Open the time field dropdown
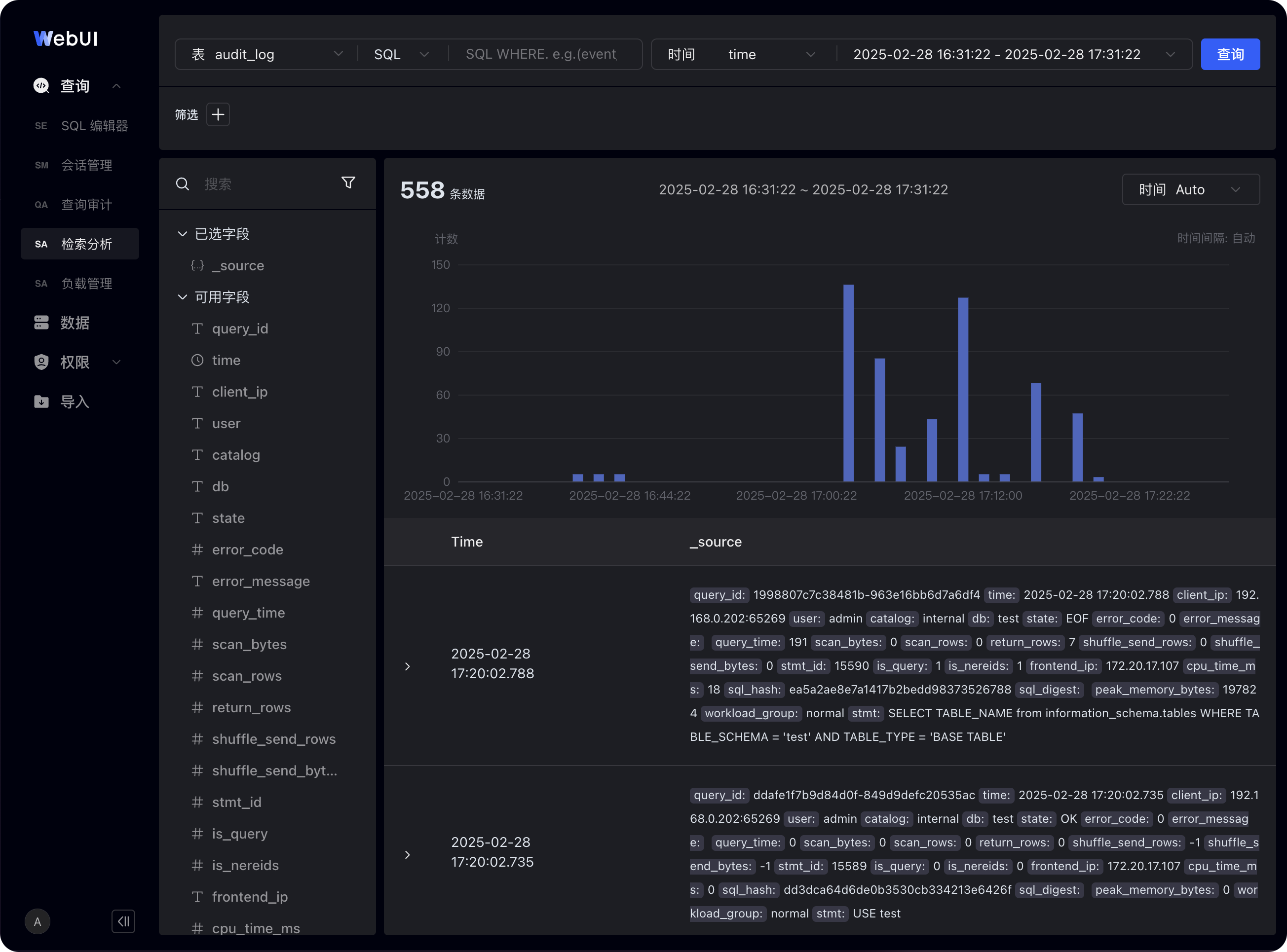Viewport: 1287px width, 952px height. coord(772,54)
